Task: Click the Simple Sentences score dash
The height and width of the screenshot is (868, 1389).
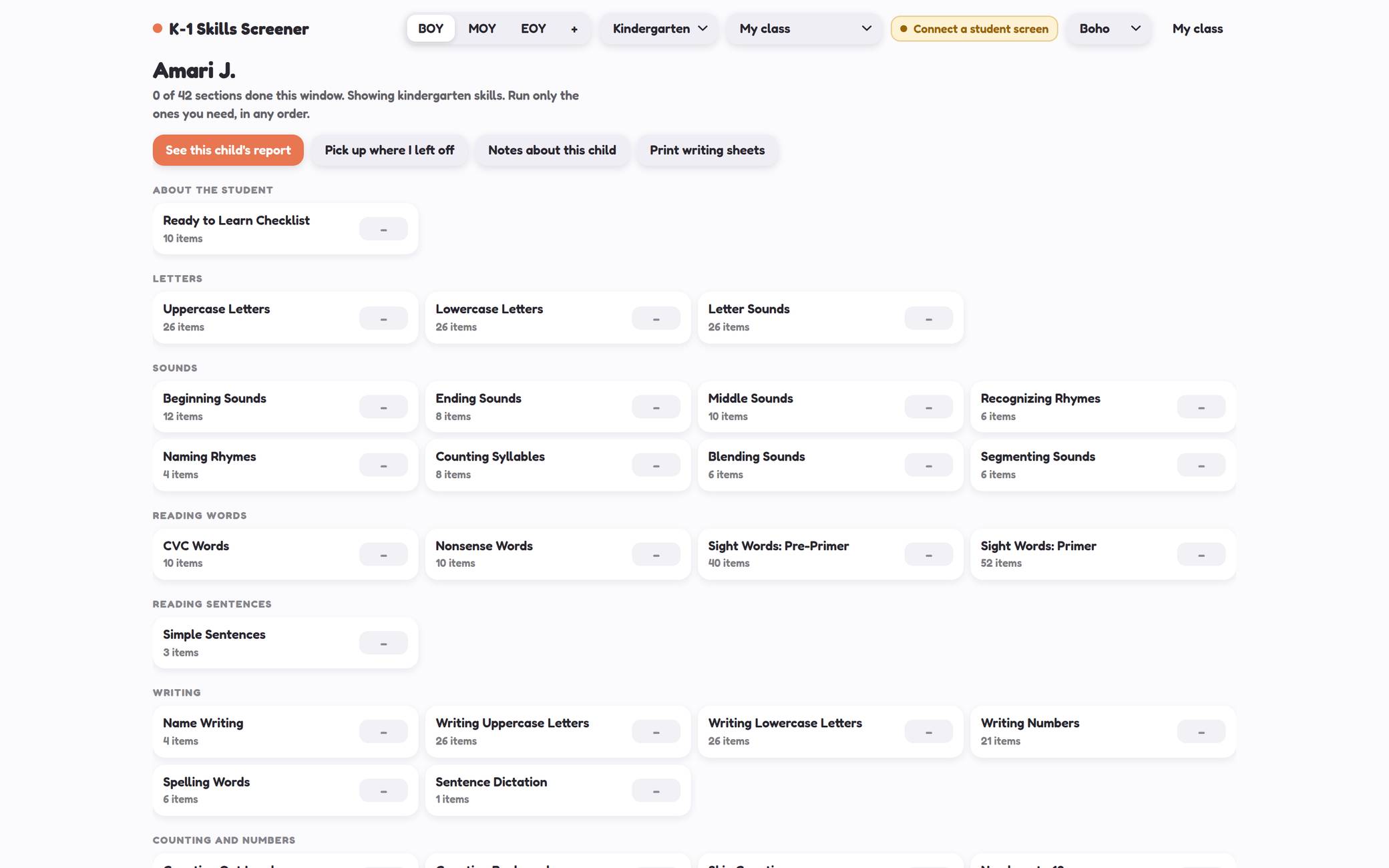Action: pyautogui.click(x=383, y=644)
